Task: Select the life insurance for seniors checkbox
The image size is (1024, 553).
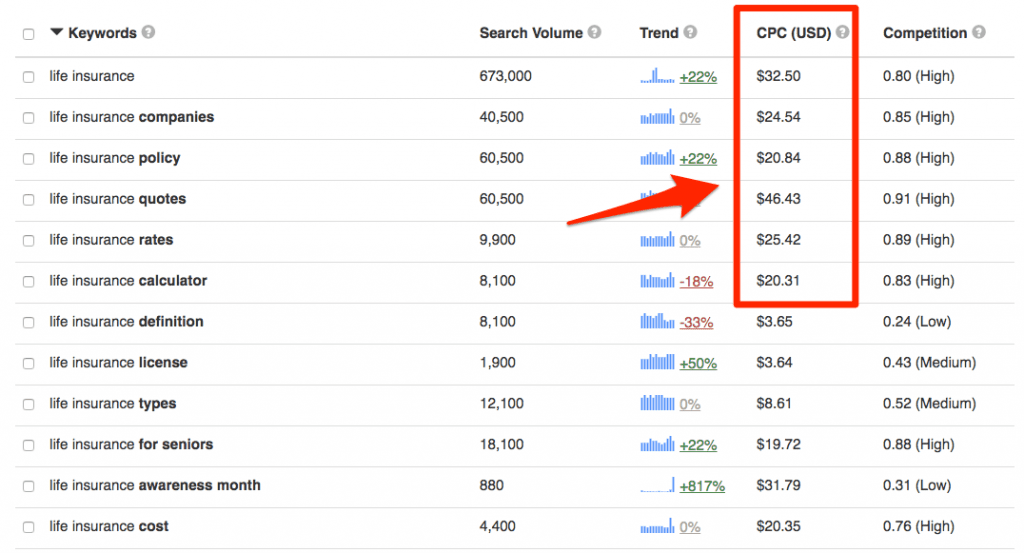Action: click(x=28, y=445)
